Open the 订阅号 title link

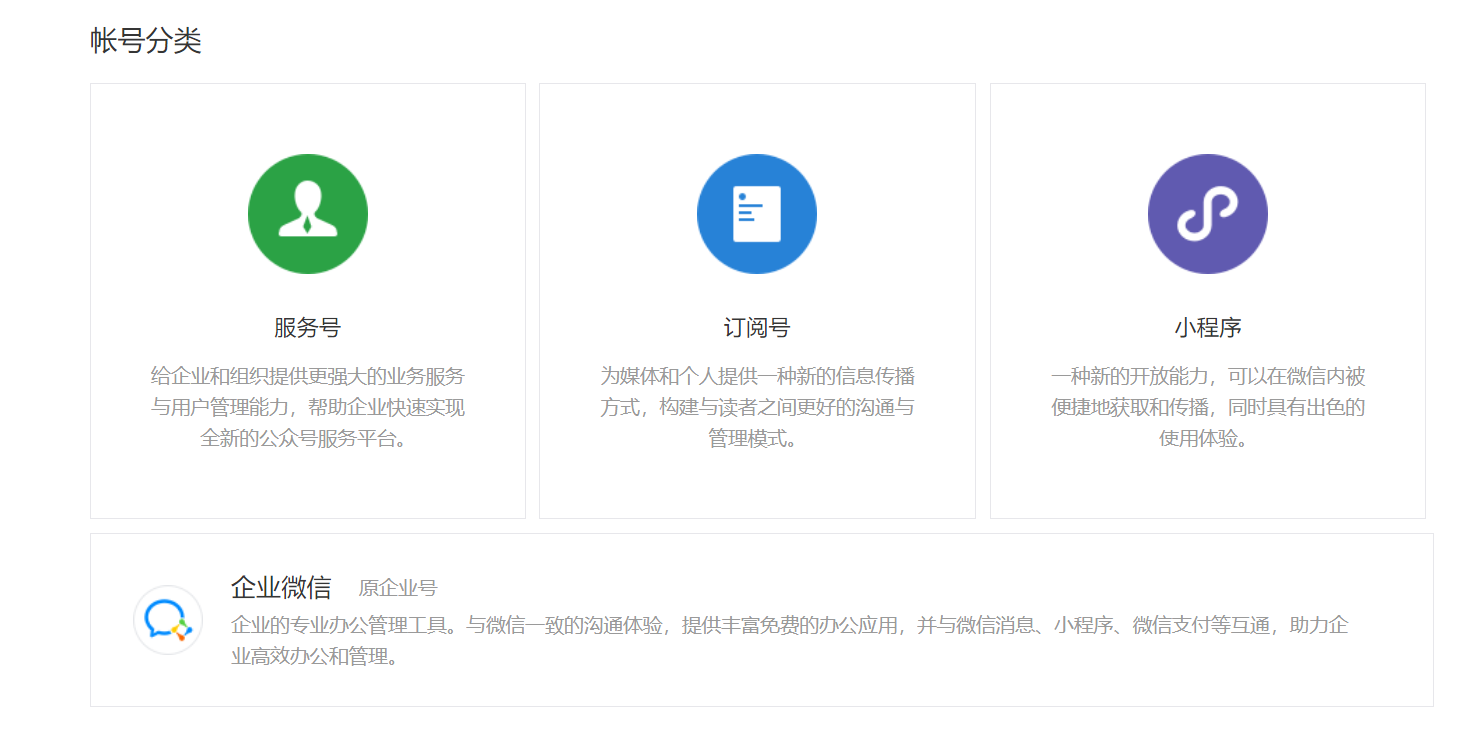tap(757, 328)
